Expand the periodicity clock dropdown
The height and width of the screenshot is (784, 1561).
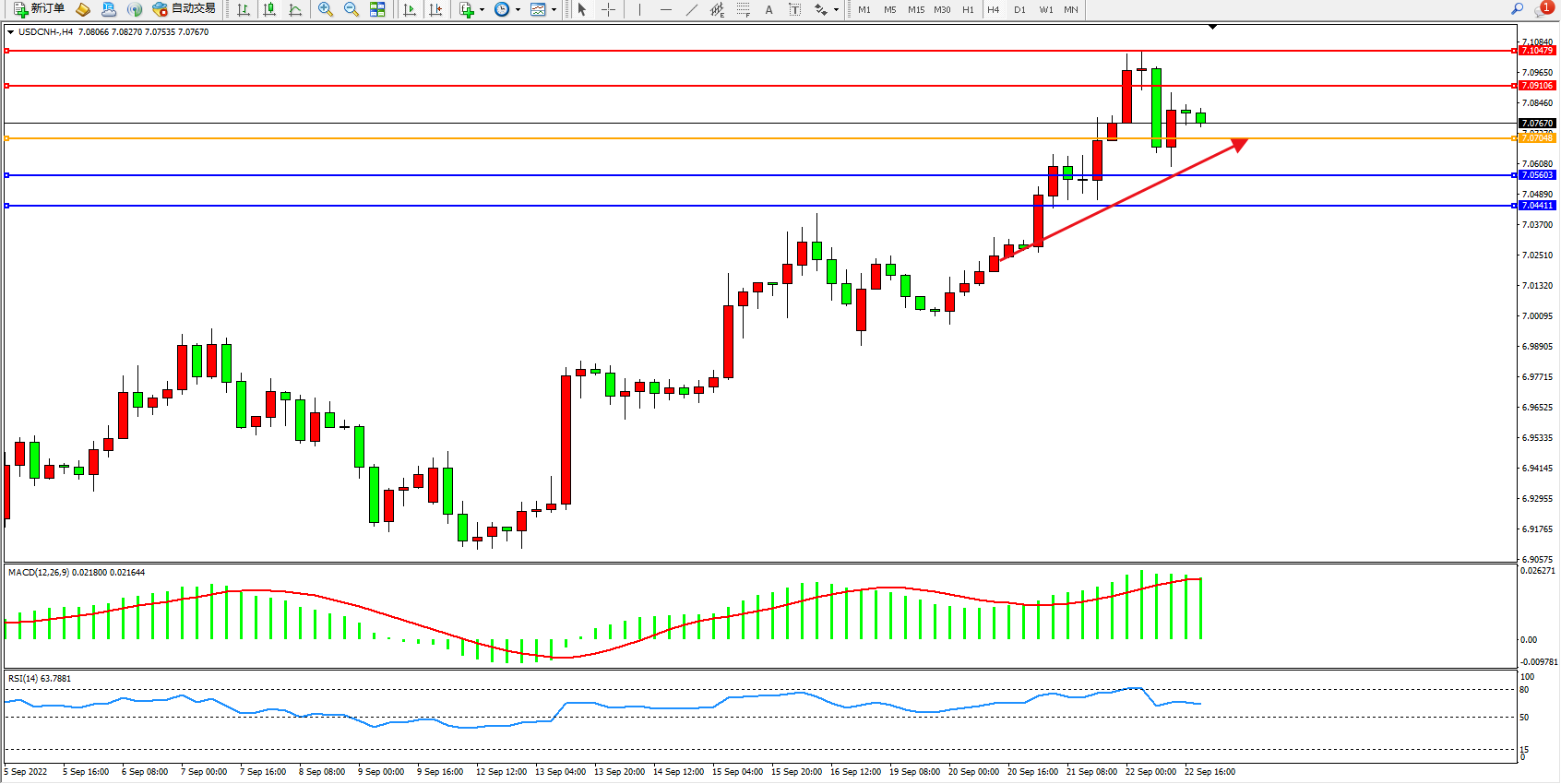click(x=518, y=10)
